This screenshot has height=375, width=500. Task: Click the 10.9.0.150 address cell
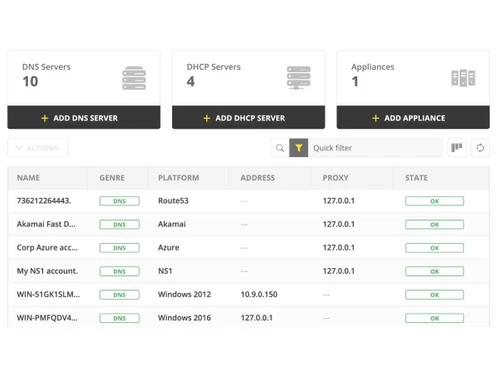click(259, 294)
